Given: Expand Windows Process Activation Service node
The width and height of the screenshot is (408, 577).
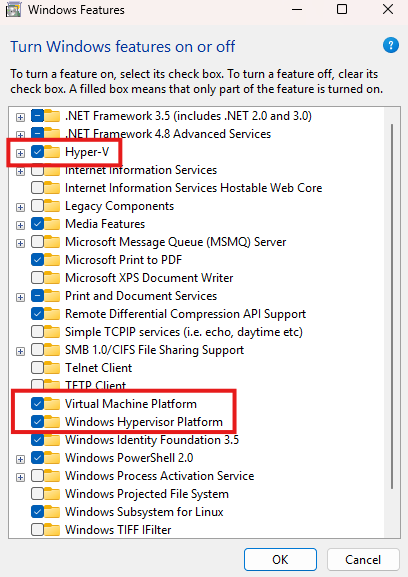Looking at the screenshot, I should click(x=20, y=477).
